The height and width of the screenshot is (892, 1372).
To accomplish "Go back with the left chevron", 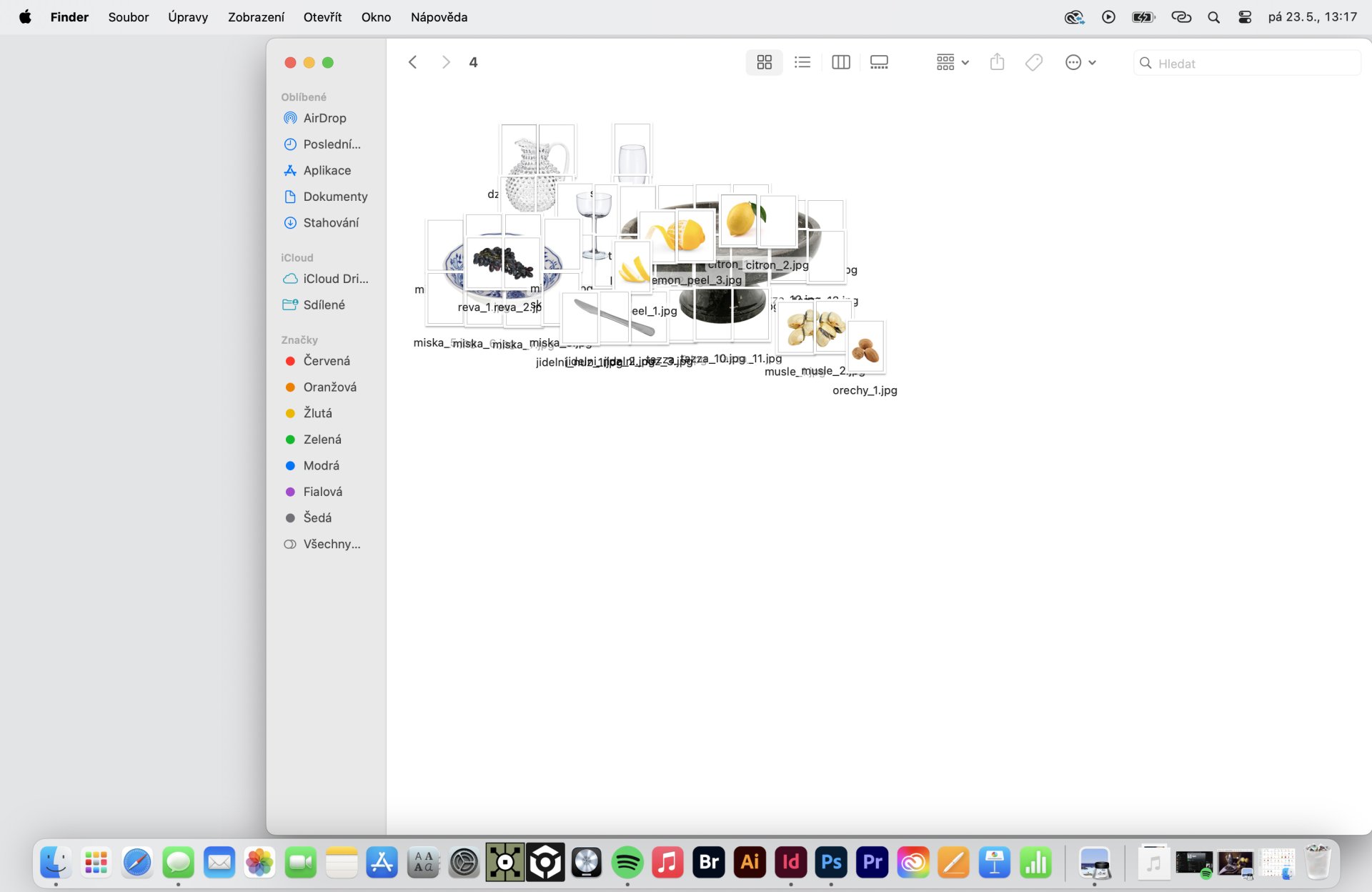I will (x=412, y=63).
